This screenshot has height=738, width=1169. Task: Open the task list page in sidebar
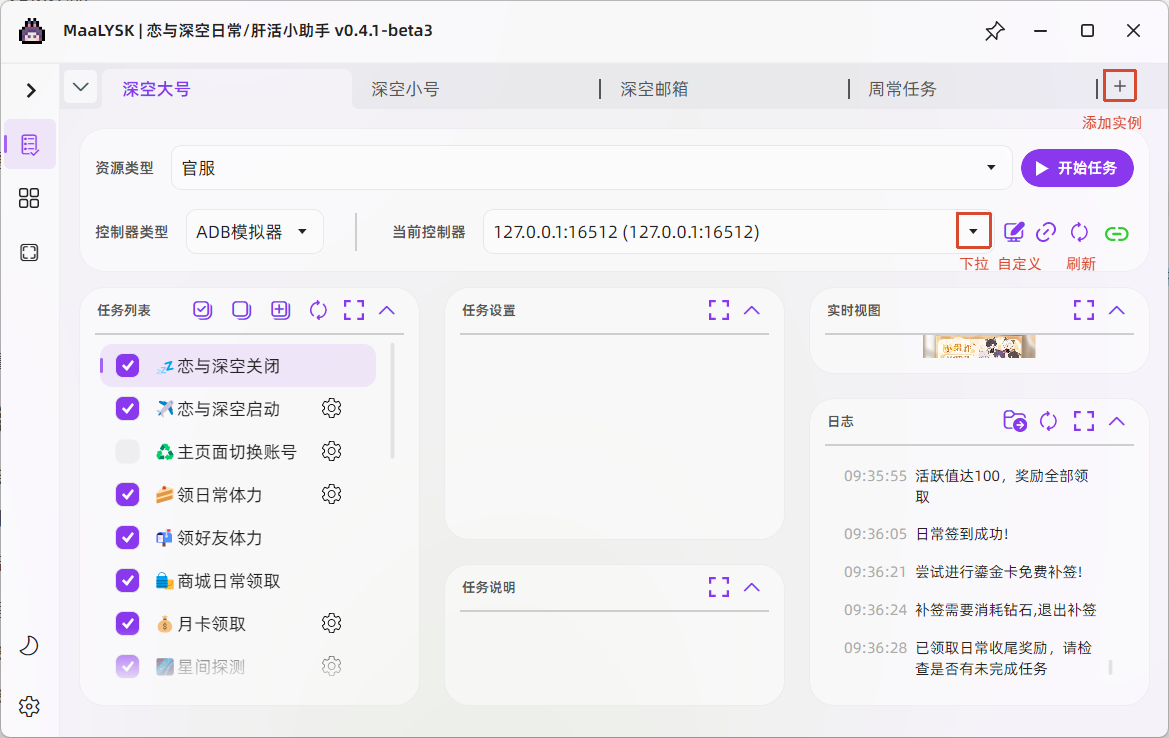pyautogui.click(x=30, y=144)
